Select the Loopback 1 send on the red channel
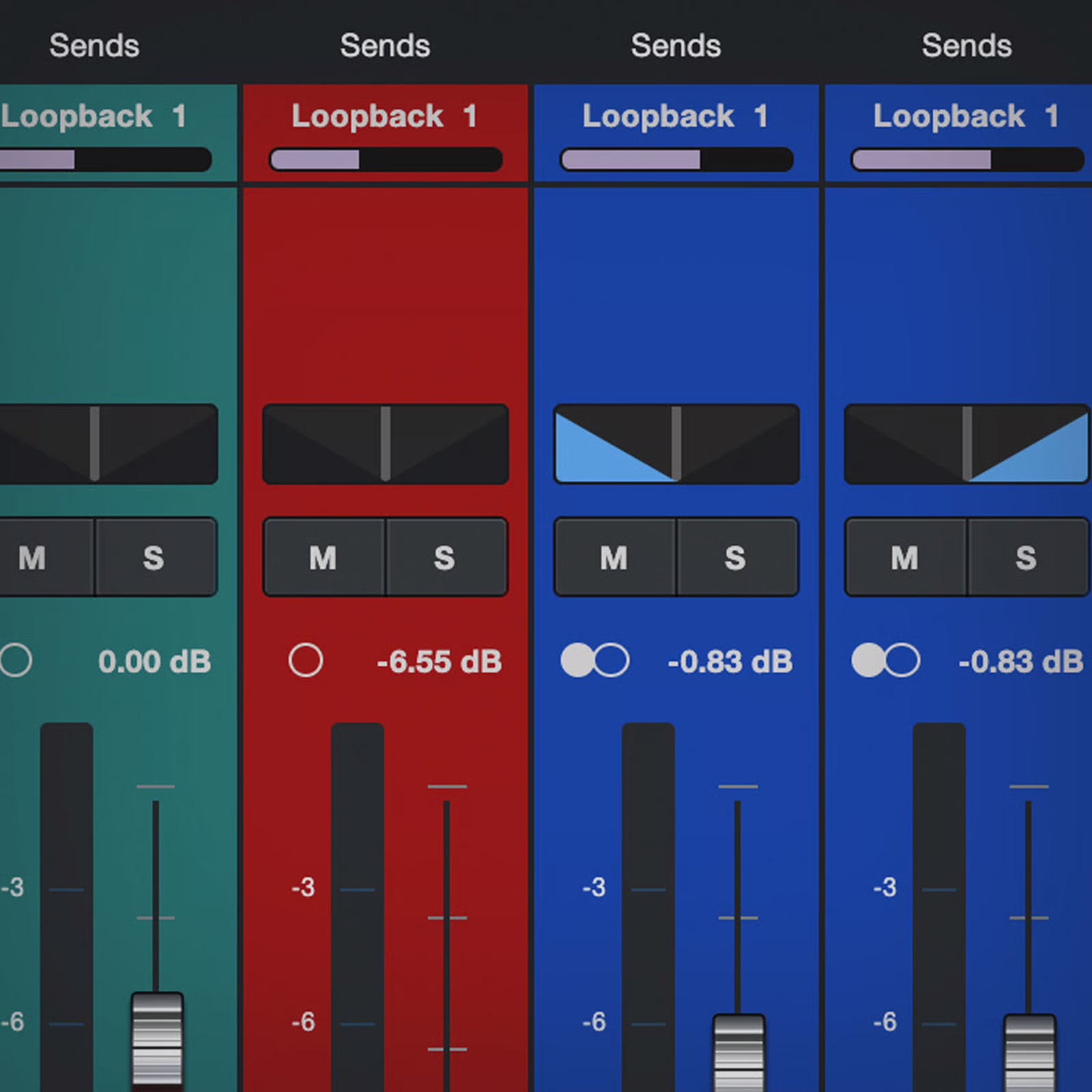Image resolution: width=1092 pixels, height=1092 pixels. point(384,116)
